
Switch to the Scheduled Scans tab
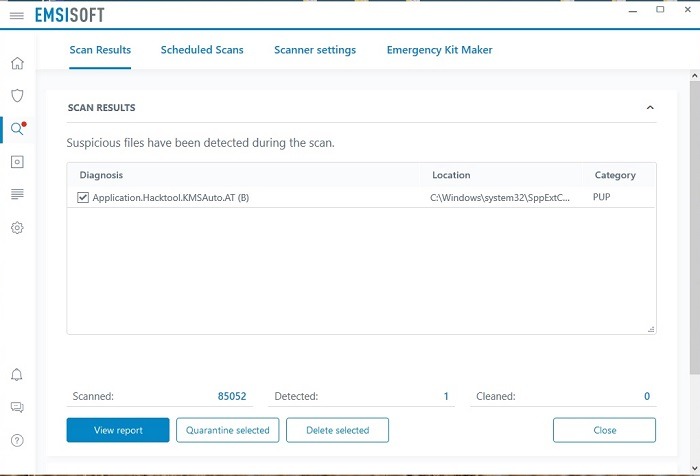[x=202, y=50]
